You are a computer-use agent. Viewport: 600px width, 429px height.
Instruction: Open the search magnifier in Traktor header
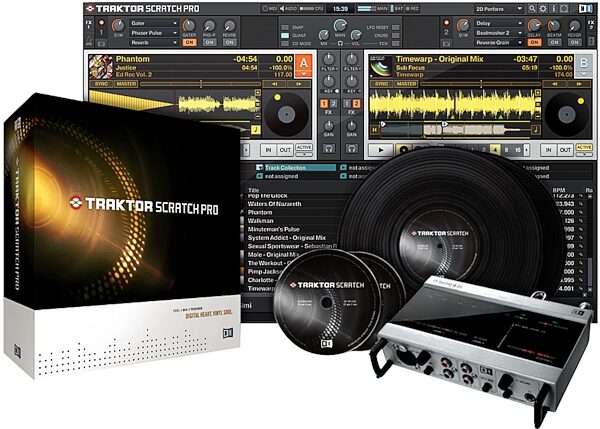[x=532, y=8]
